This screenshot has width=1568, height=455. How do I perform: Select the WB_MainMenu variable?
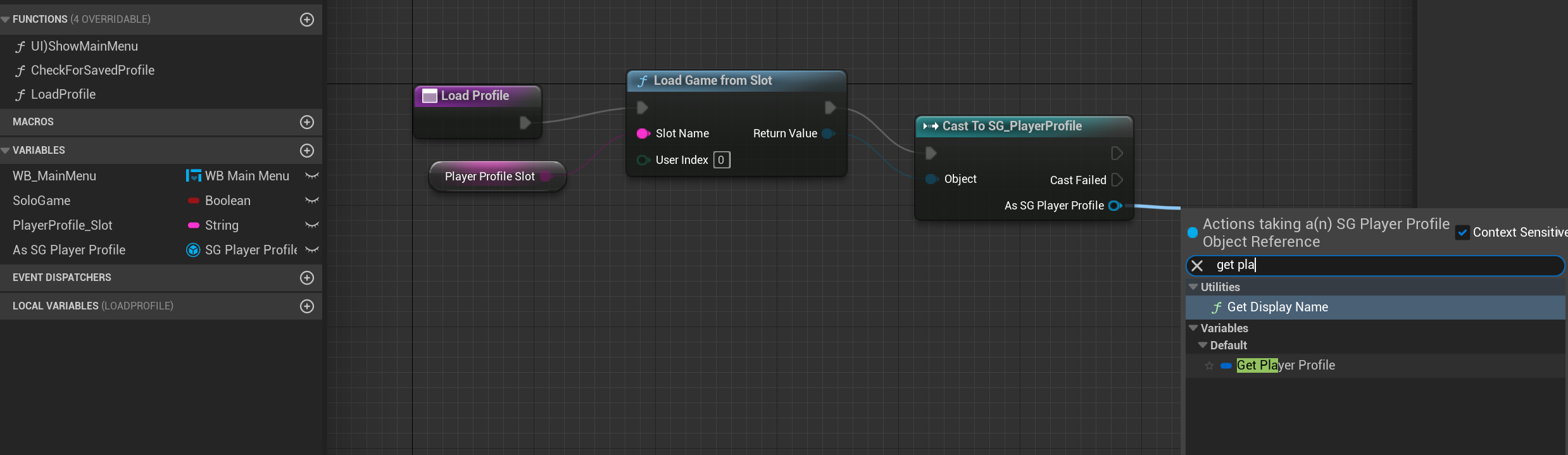pyautogui.click(x=54, y=176)
